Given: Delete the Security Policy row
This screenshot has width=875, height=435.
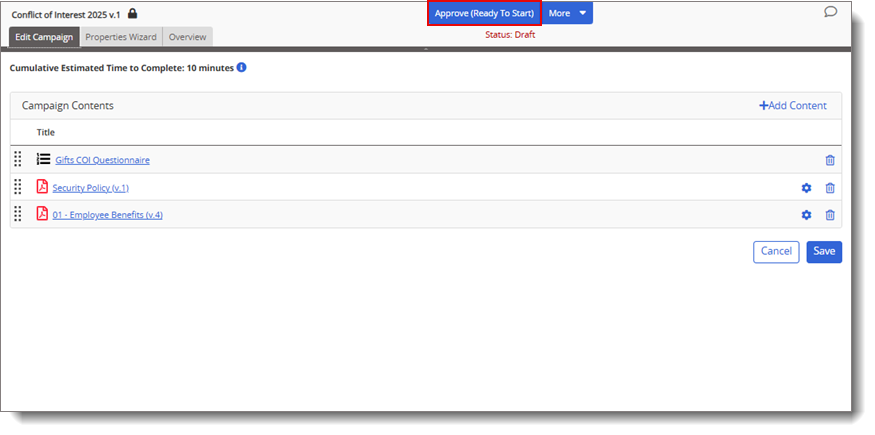Looking at the screenshot, I should point(830,188).
